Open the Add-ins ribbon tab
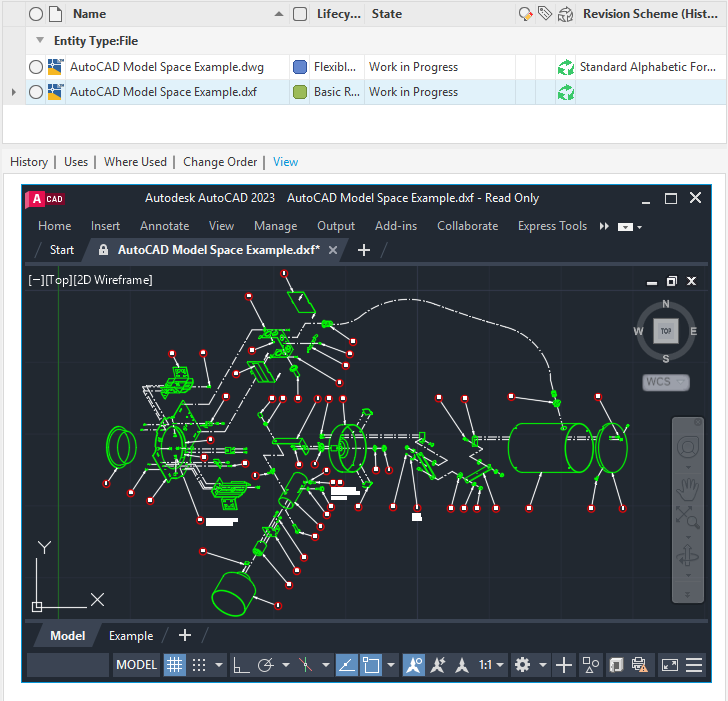The image size is (728, 701). 396,226
